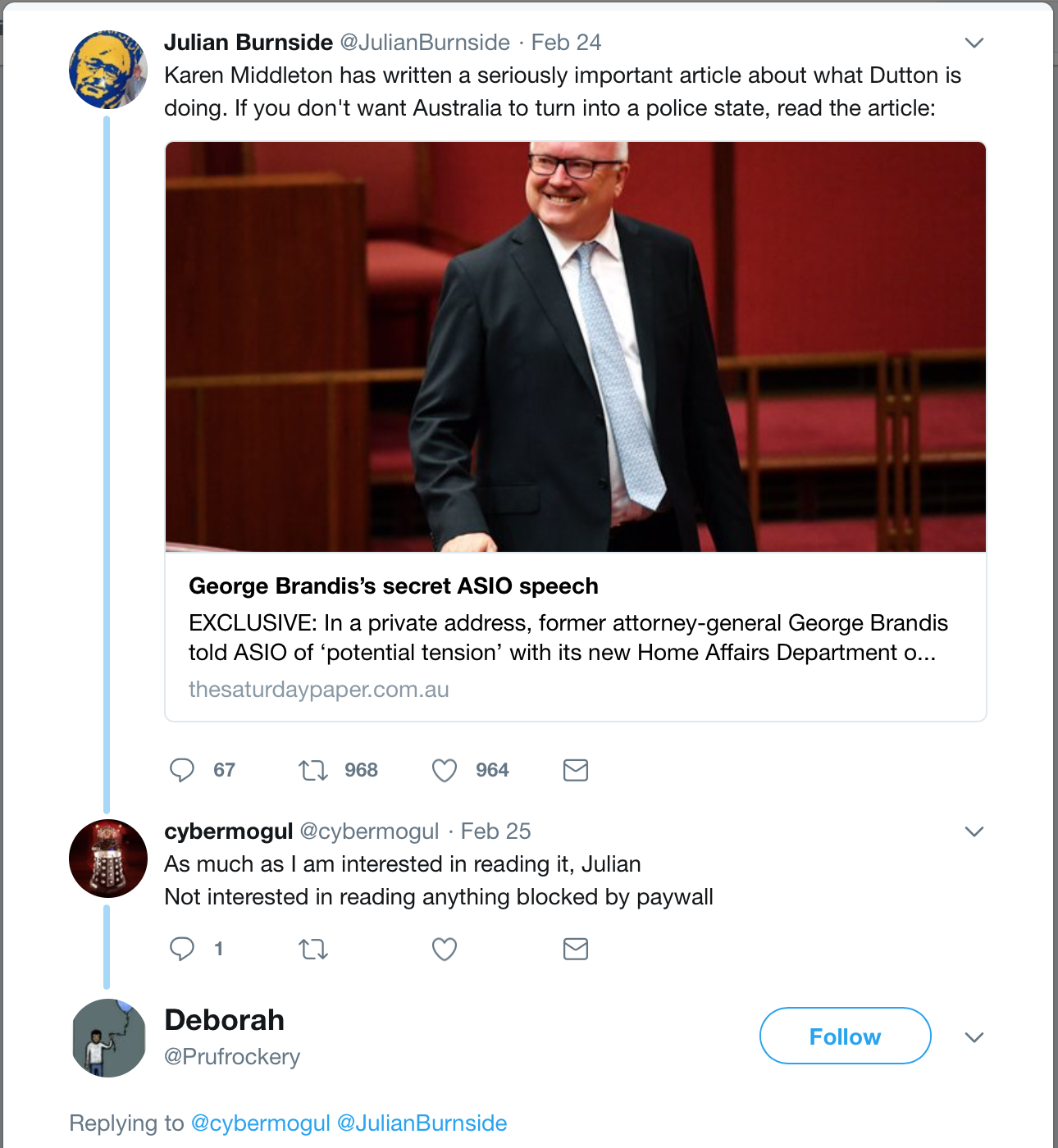Like cybermogul's paywall tweet

click(x=445, y=949)
